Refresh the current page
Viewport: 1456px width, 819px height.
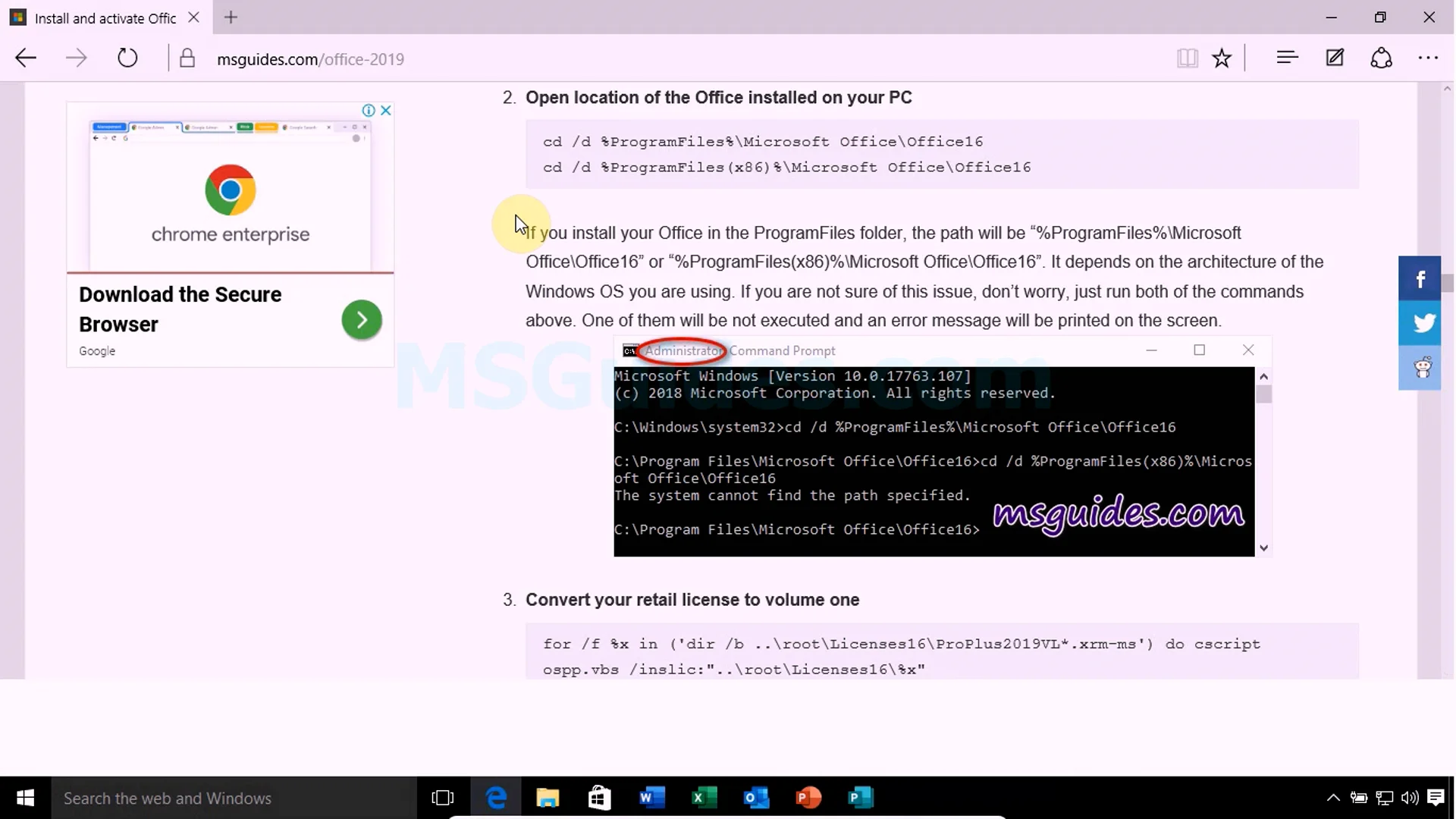pyautogui.click(x=127, y=58)
